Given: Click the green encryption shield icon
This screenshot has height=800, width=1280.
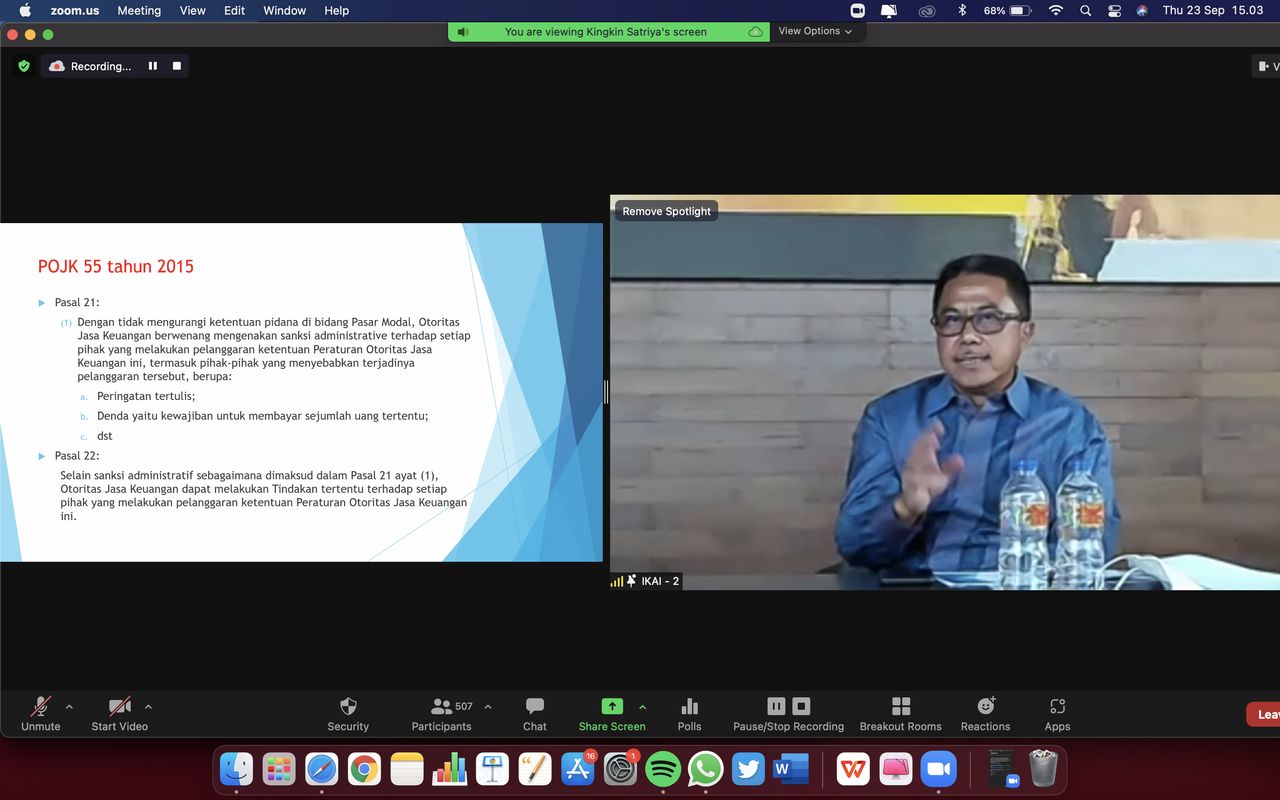Looking at the screenshot, I should coord(24,66).
